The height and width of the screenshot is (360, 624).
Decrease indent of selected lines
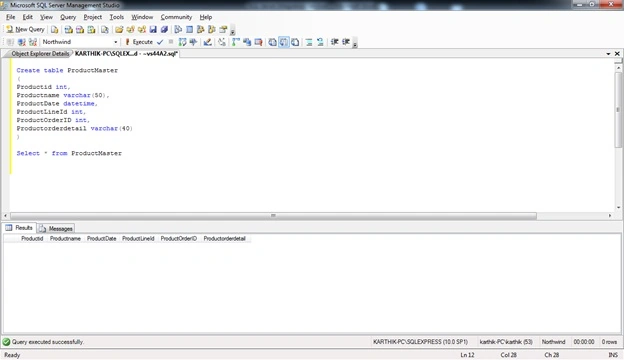(x=334, y=42)
